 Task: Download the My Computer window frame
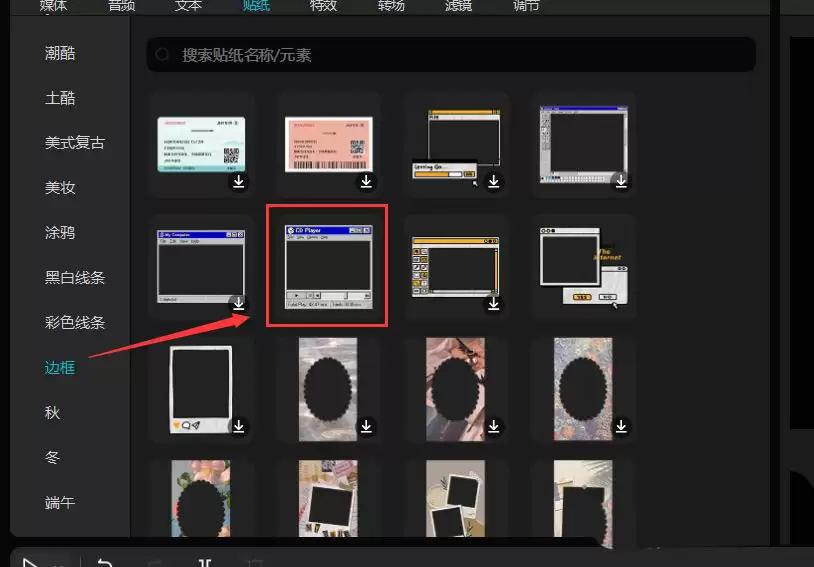pyautogui.click(x=239, y=303)
